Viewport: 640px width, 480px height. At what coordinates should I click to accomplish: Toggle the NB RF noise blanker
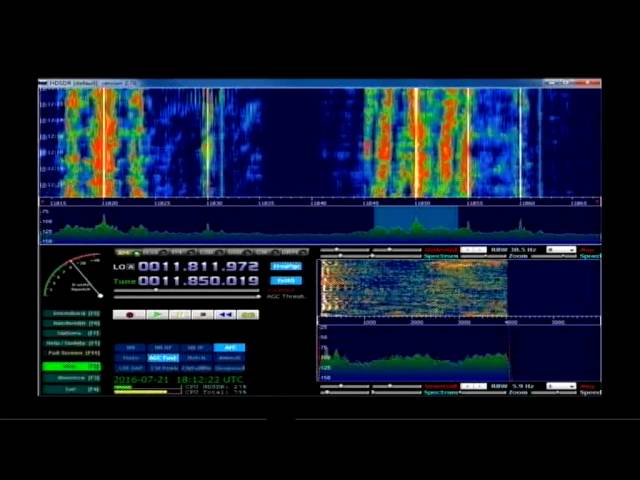tap(163, 348)
